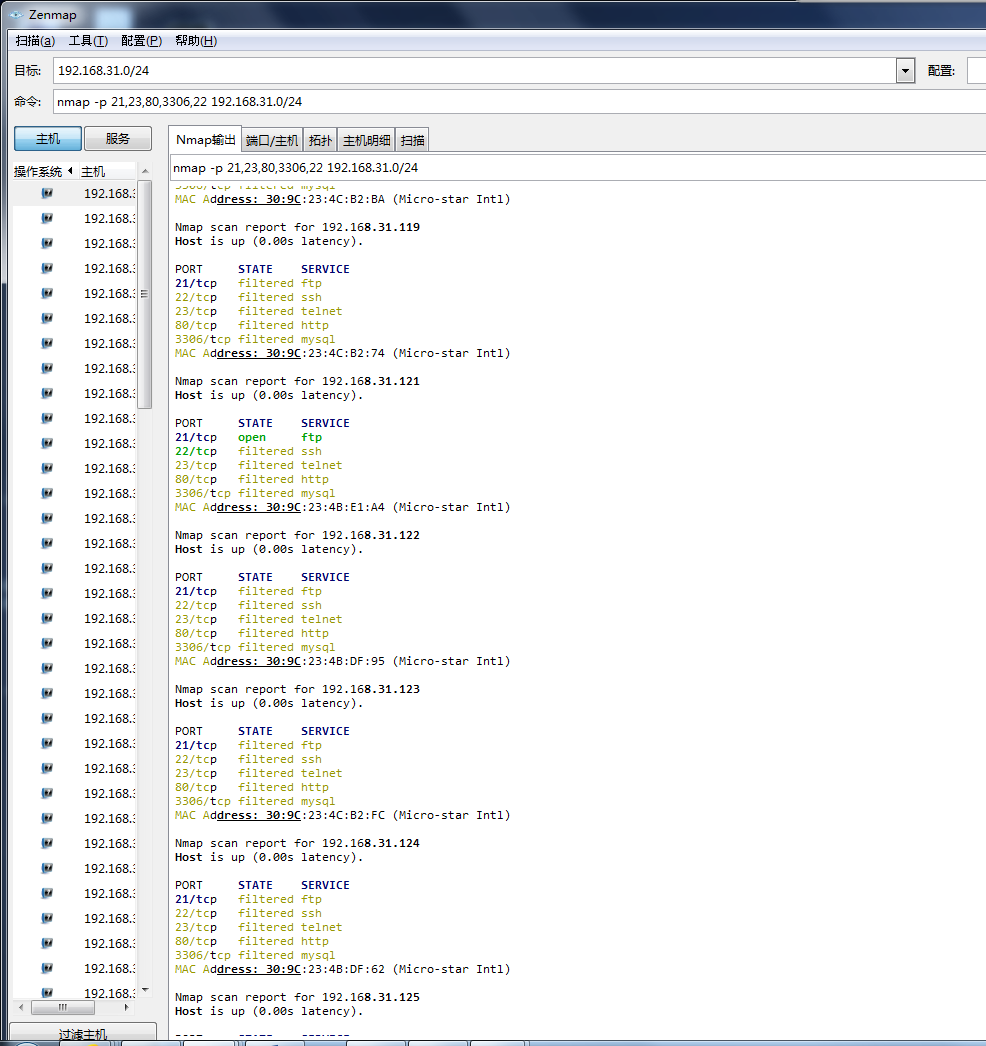Image resolution: width=986 pixels, height=1046 pixels.
Task: Click the 命令 command input field
Action: click(x=519, y=101)
